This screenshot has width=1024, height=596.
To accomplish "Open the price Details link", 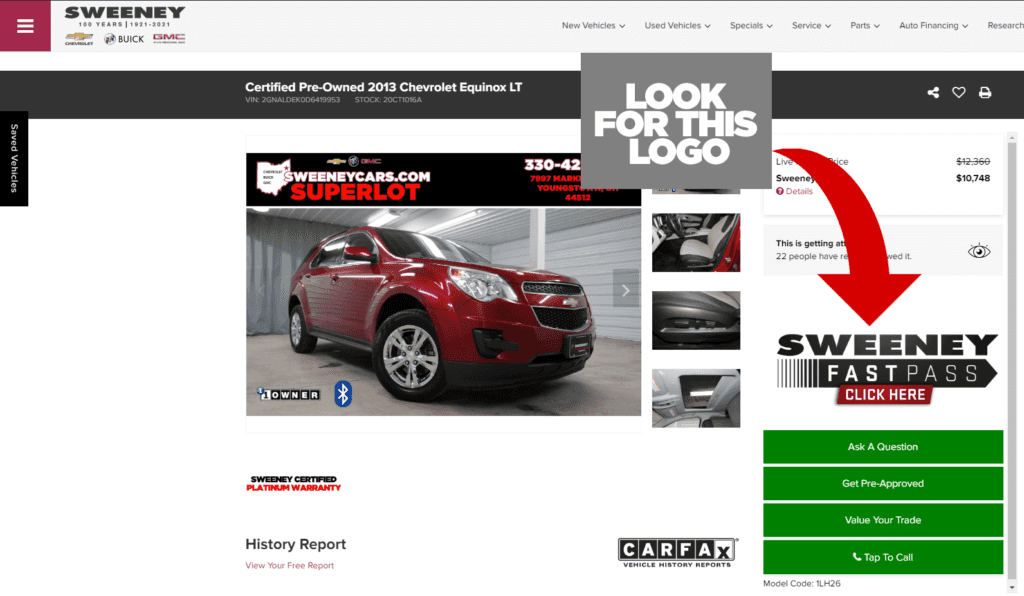I will pos(799,191).
